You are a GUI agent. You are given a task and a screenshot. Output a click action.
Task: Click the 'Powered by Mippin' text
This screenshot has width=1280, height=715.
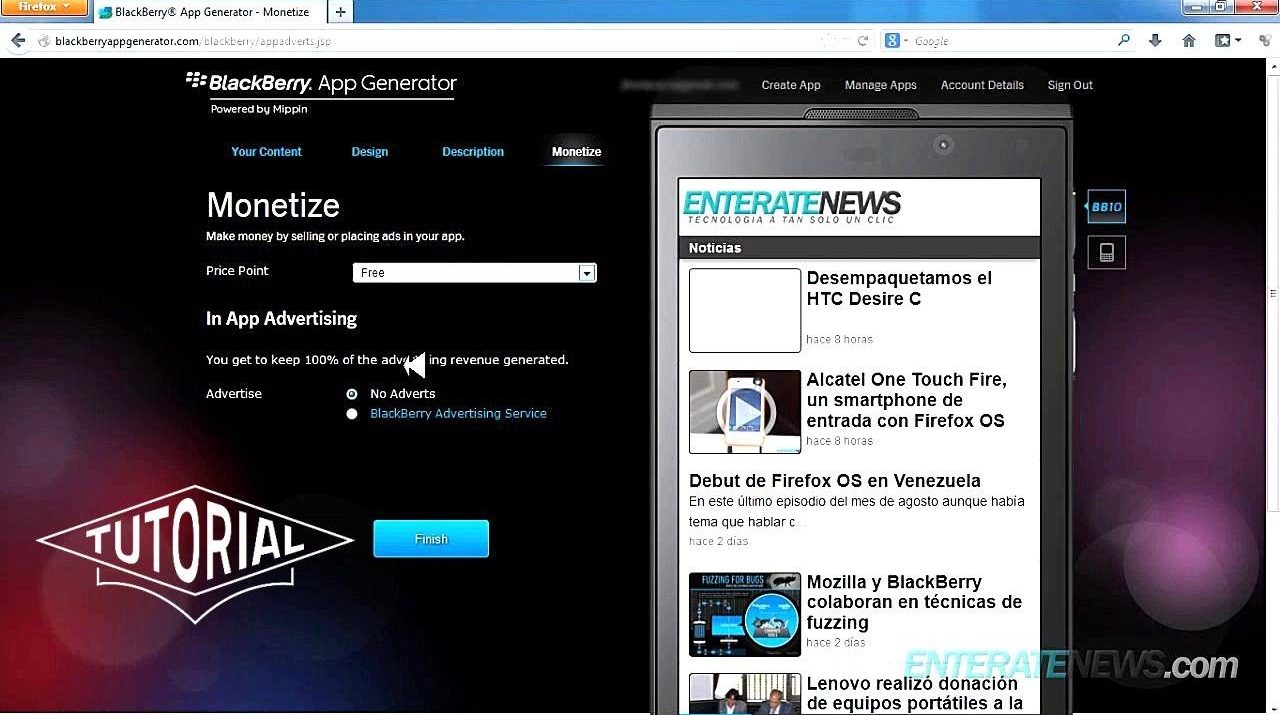pyautogui.click(x=259, y=110)
